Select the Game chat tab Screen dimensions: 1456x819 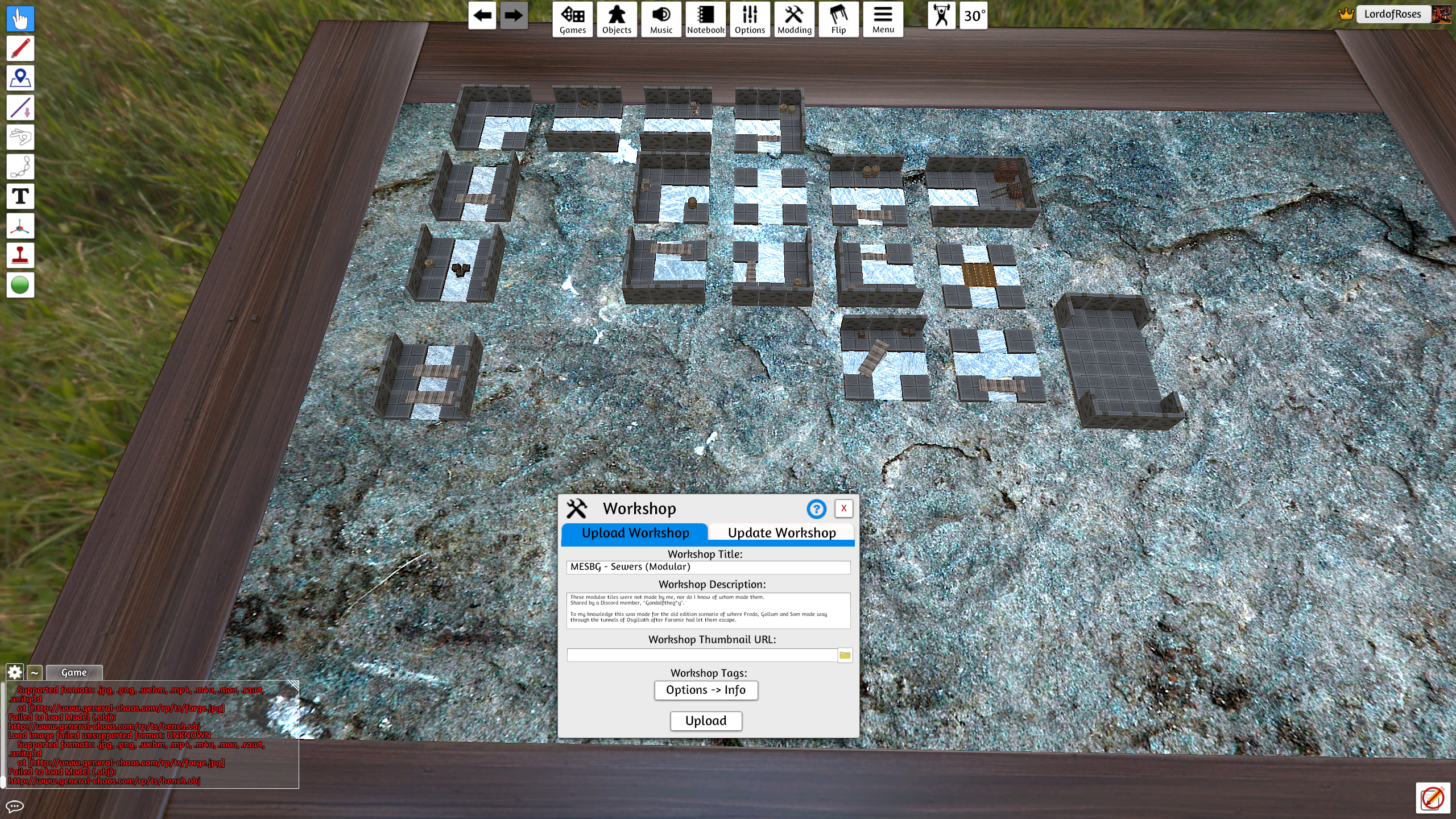tap(74, 673)
